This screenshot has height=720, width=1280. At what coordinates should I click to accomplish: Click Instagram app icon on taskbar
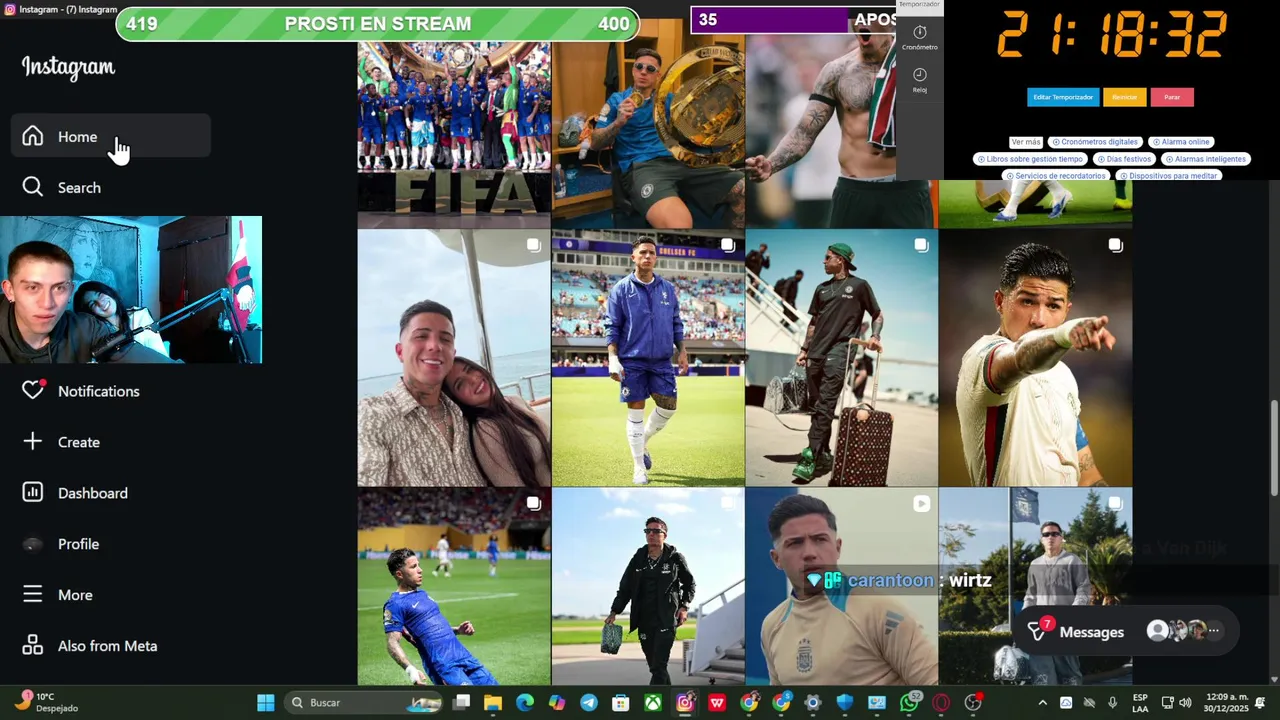point(684,703)
